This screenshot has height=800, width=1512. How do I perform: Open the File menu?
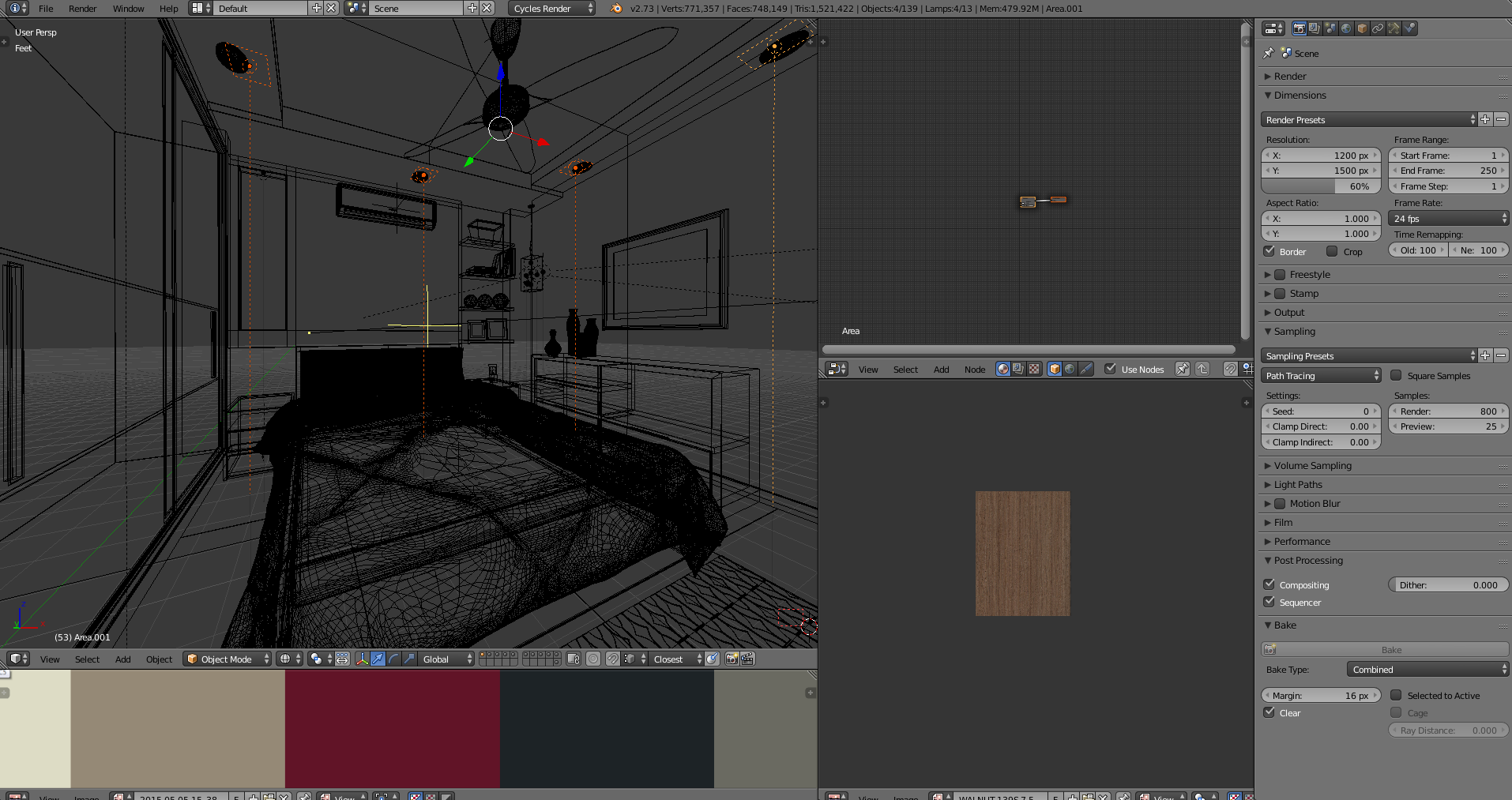46,9
